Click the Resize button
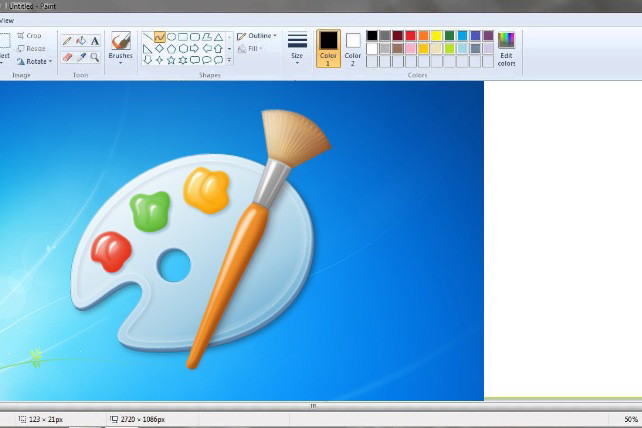 pyautogui.click(x=31, y=49)
